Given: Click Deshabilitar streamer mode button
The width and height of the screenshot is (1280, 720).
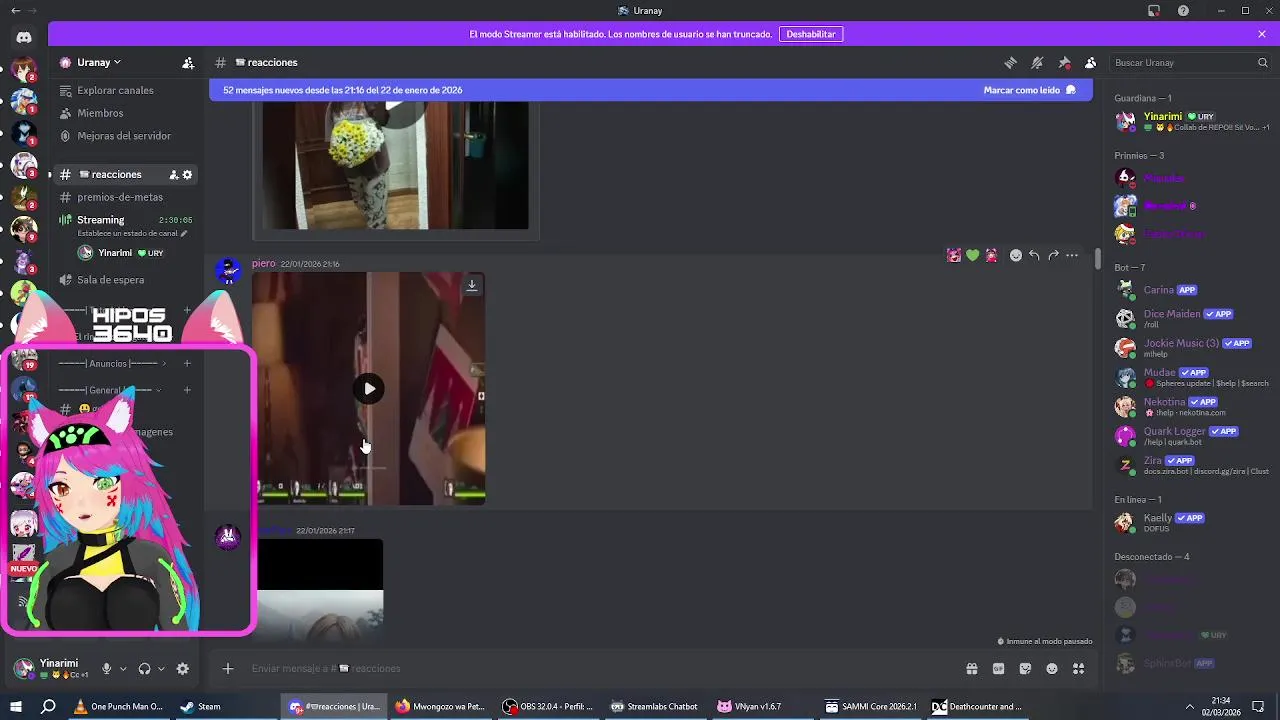Looking at the screenshot, I should 811,34.
